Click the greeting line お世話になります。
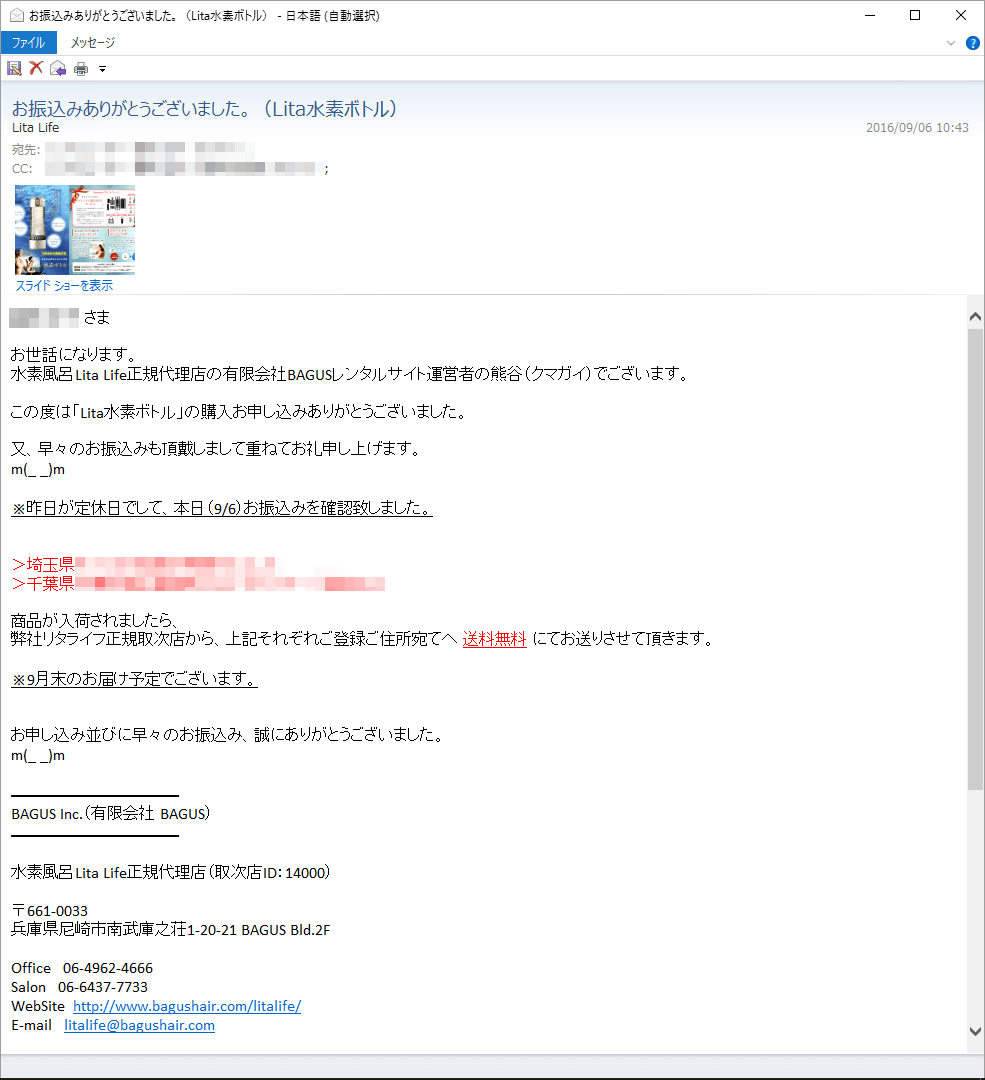This screenshot has height=1080, width=985. [74, 354]
